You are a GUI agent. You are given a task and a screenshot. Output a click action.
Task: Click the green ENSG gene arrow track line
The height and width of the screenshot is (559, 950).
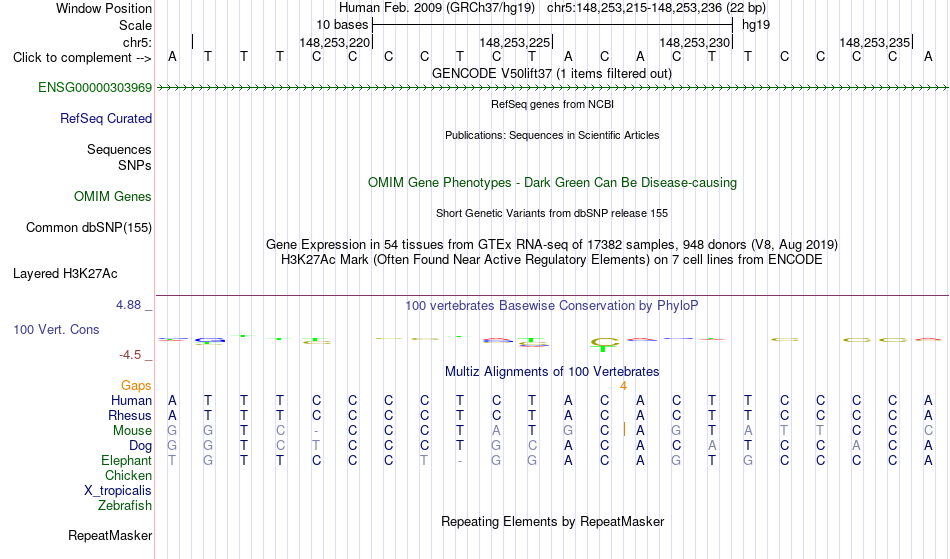point(552,88)
